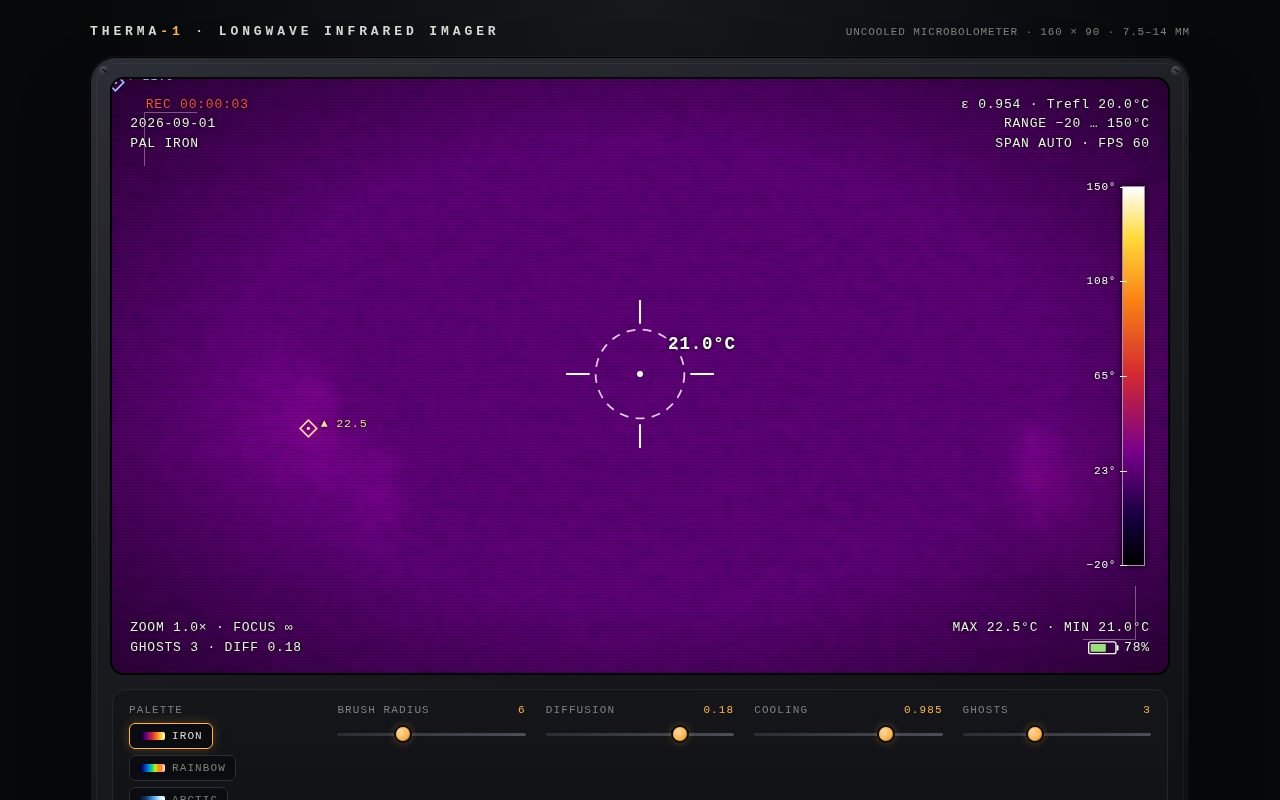Click the SPAN AUTO · FPS 60 text
This screenshot has height=800, width=1280.
pos(1072,144)
